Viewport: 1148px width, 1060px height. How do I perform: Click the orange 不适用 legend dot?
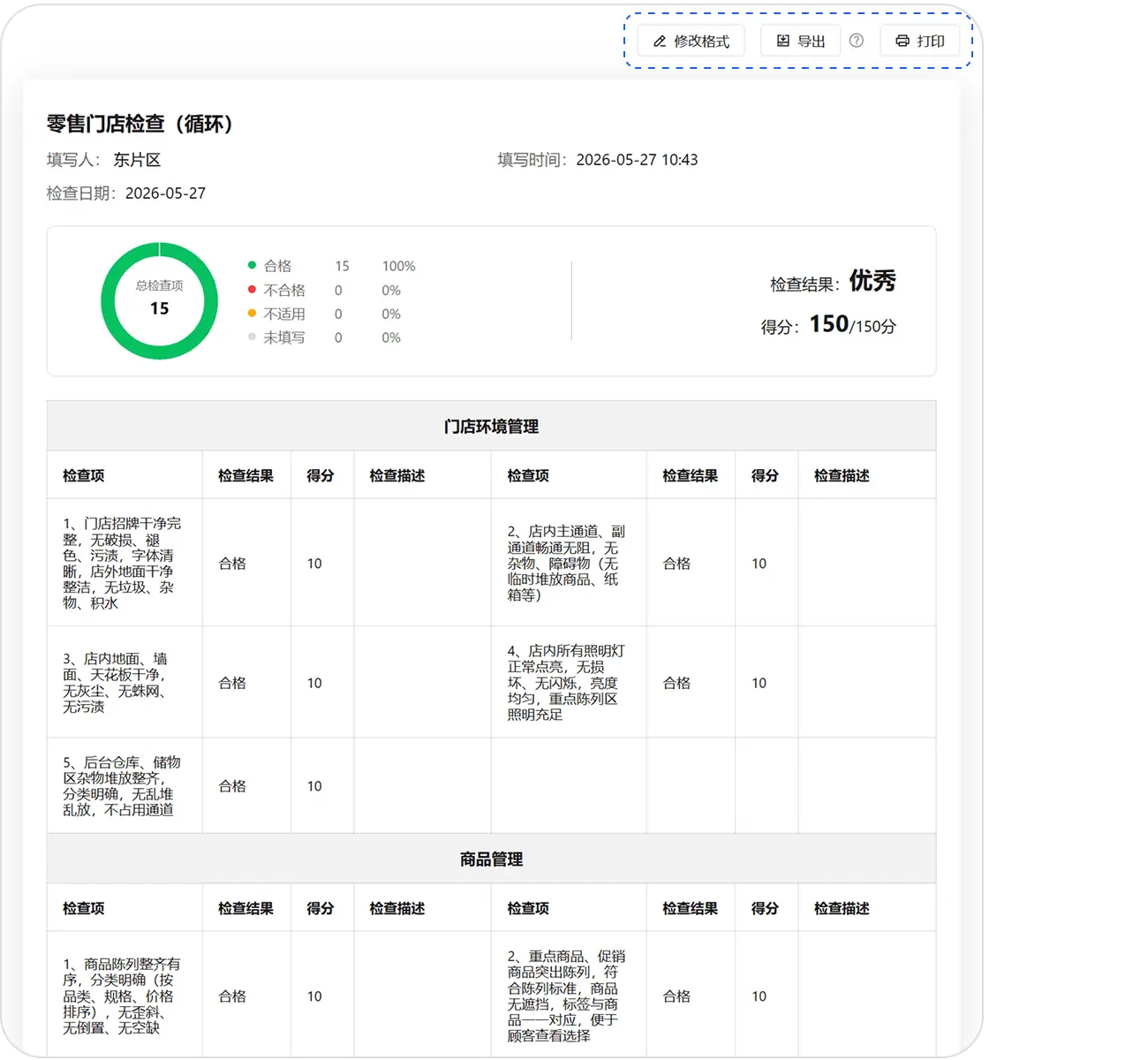tap(252, 313)
